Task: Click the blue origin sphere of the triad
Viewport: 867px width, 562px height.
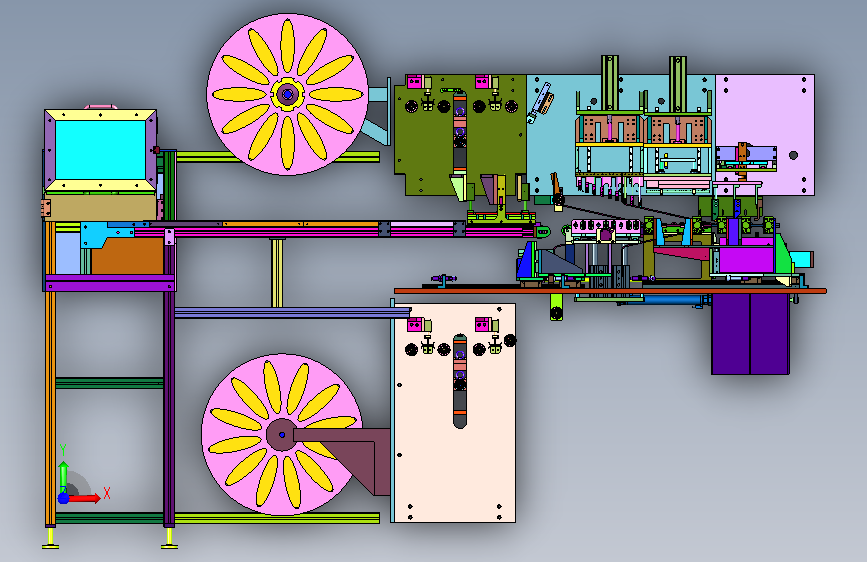Action: tap(63, 498)
